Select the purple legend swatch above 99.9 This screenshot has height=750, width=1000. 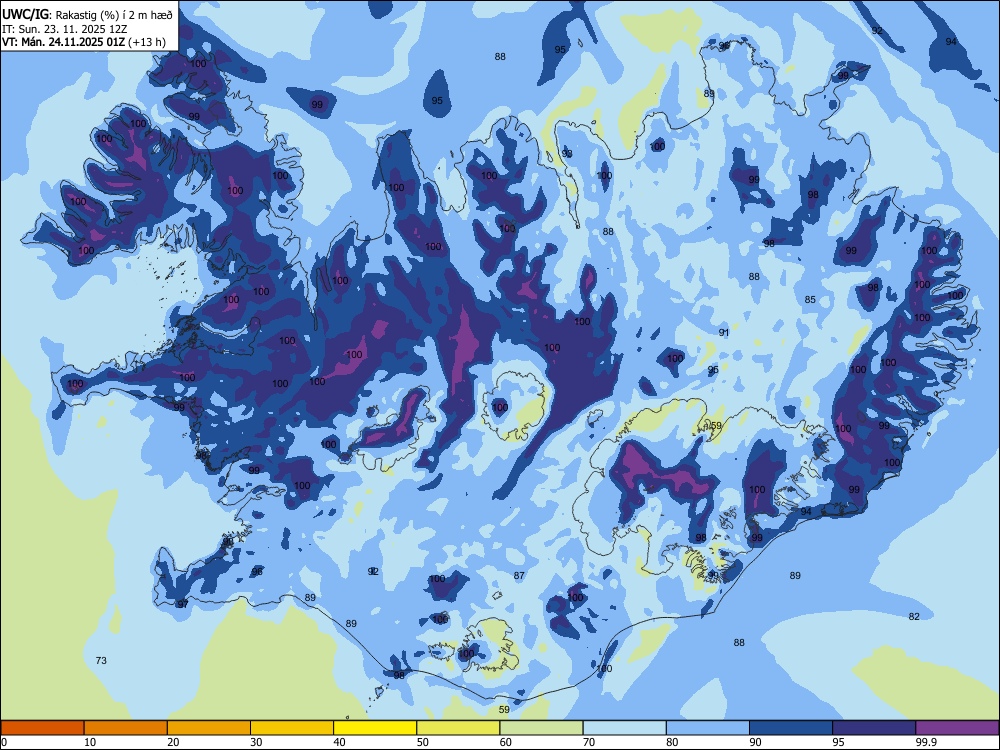coord(957,728)
